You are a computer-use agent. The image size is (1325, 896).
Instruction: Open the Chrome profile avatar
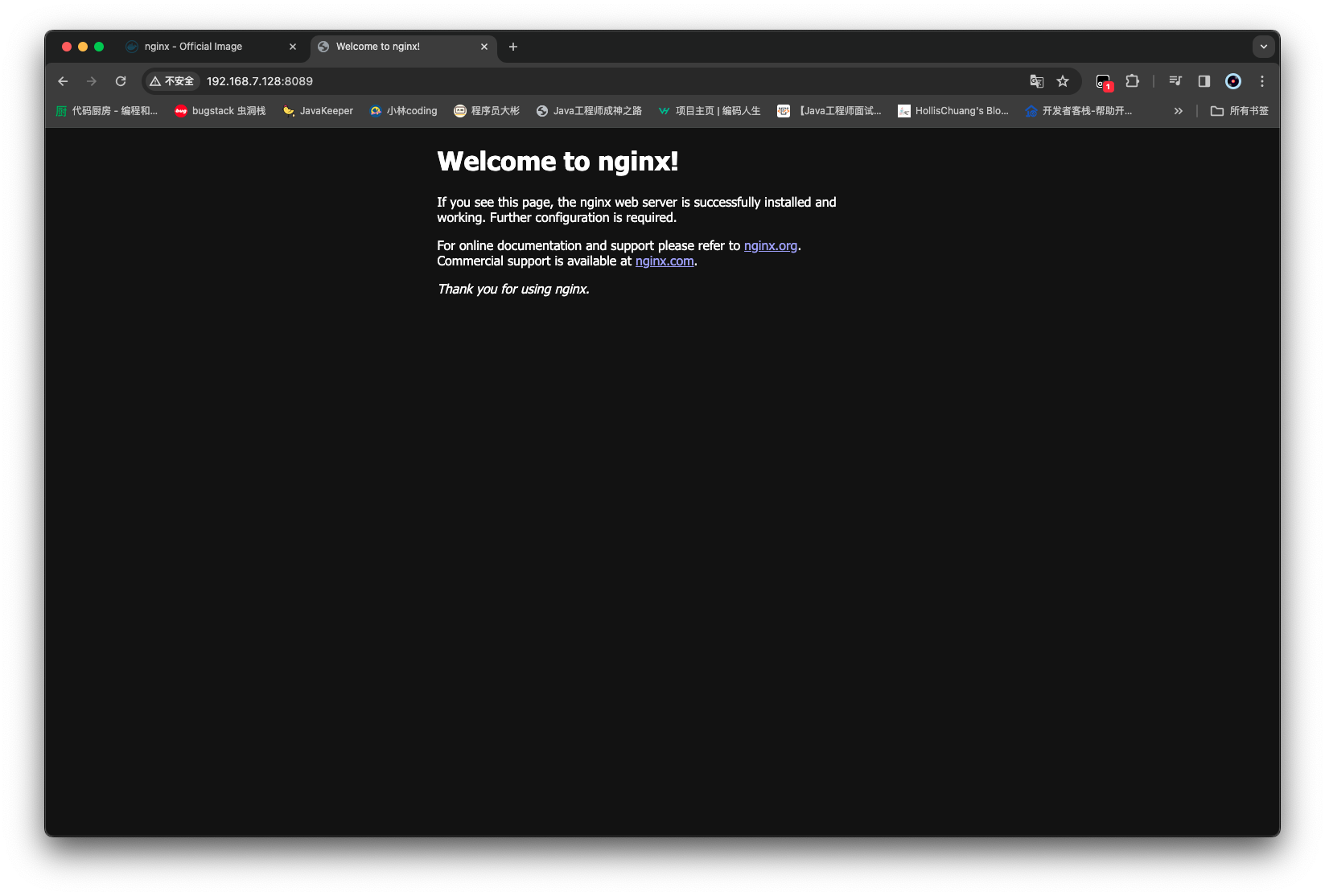[x=1233, y=81]
